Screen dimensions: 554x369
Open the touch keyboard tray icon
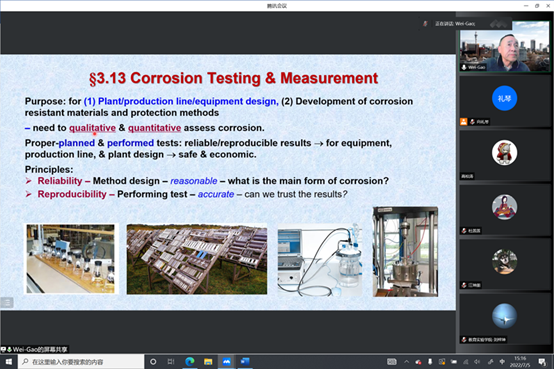click(x=392, y=362)
